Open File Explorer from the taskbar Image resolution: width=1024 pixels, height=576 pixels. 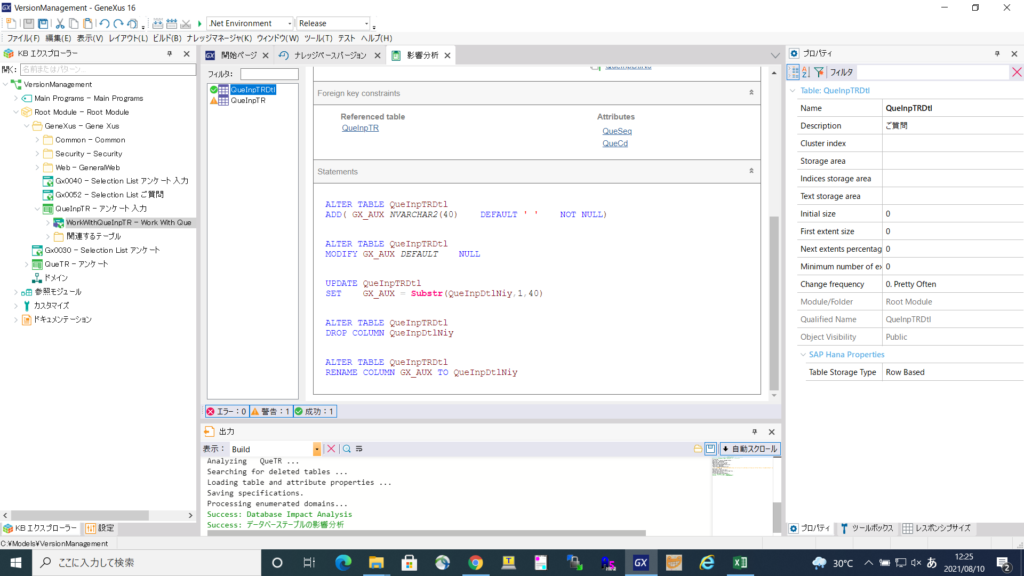click(376, 562)
